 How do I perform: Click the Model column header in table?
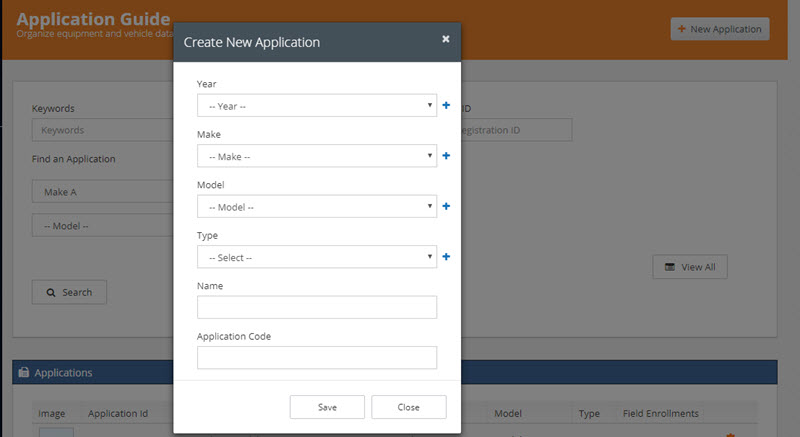pos(508,414)
